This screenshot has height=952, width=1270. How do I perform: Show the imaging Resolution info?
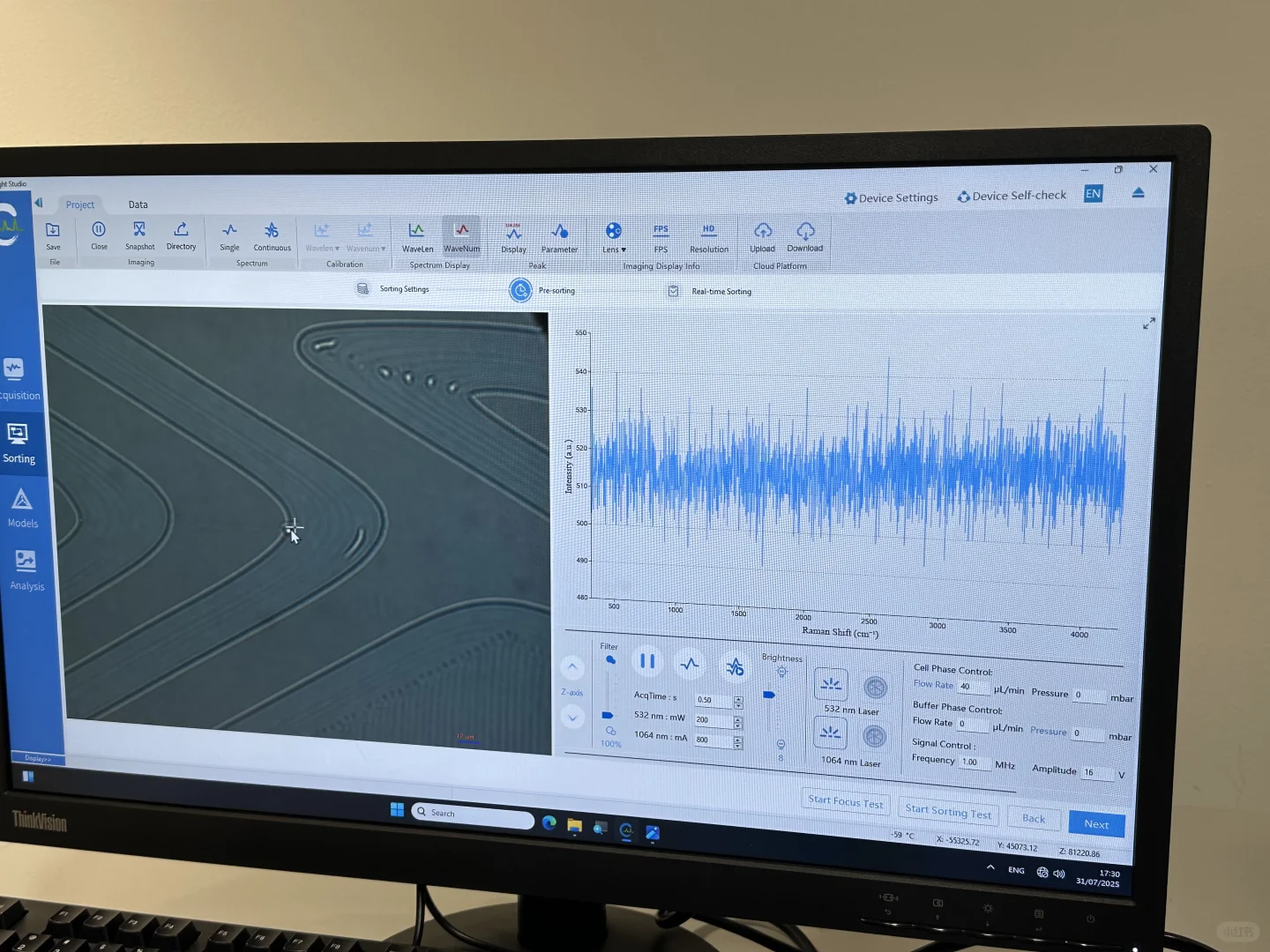[709, 238]
